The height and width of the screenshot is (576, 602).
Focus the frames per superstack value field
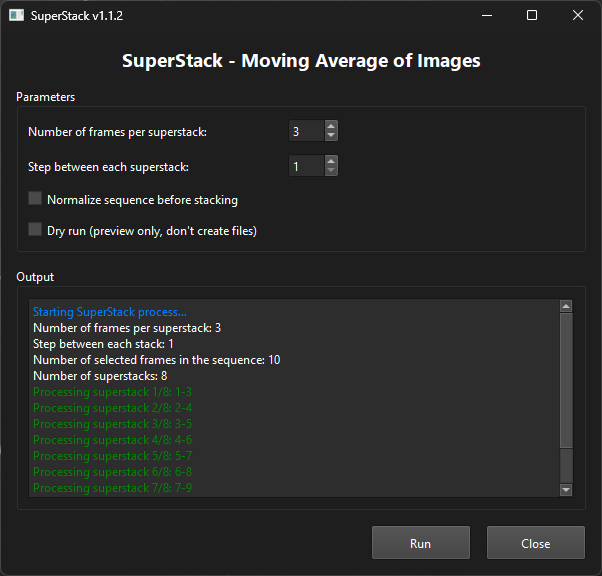pyautogui.click(x=306, y=131)
